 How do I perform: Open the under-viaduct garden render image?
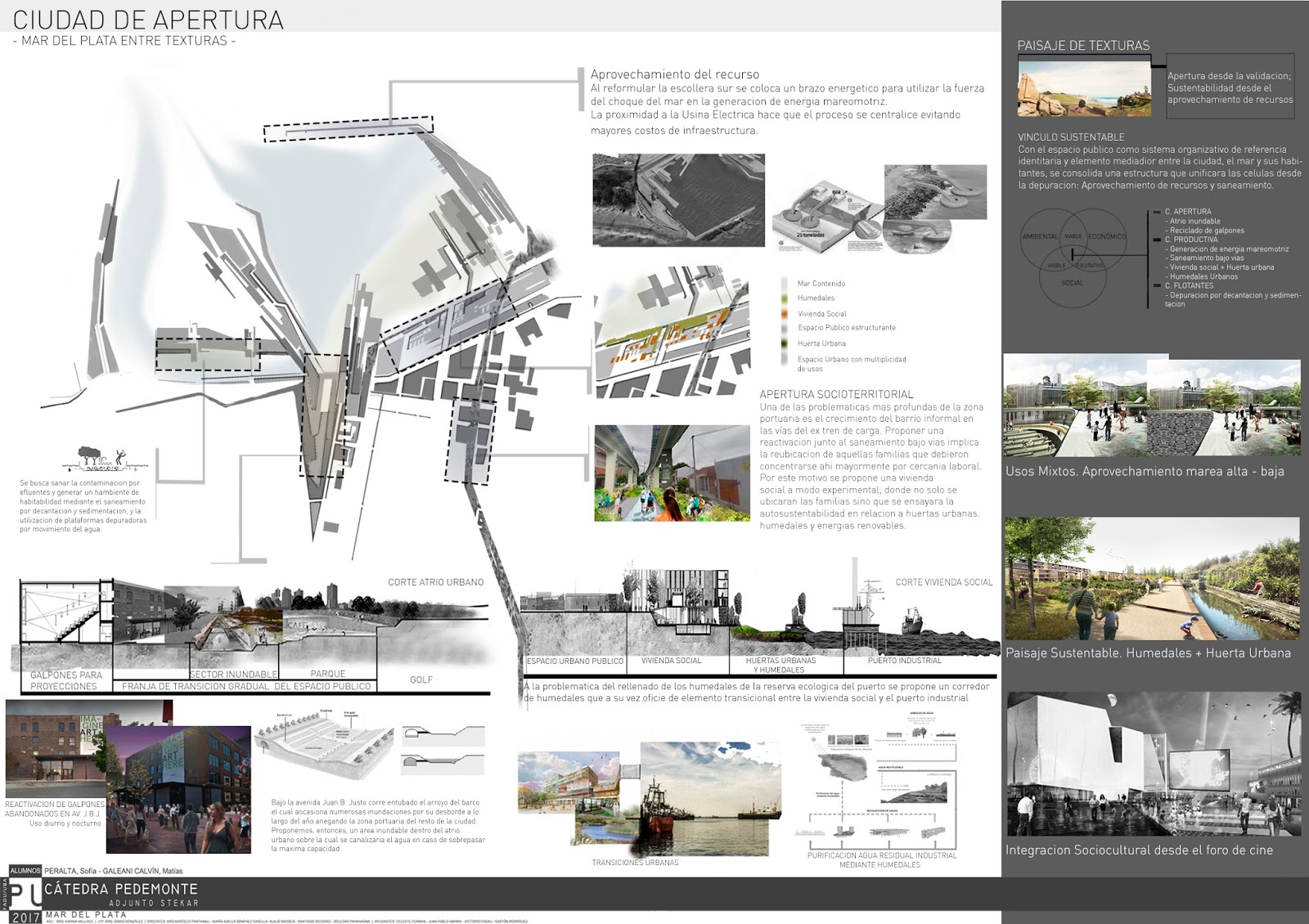click(672, 473)
